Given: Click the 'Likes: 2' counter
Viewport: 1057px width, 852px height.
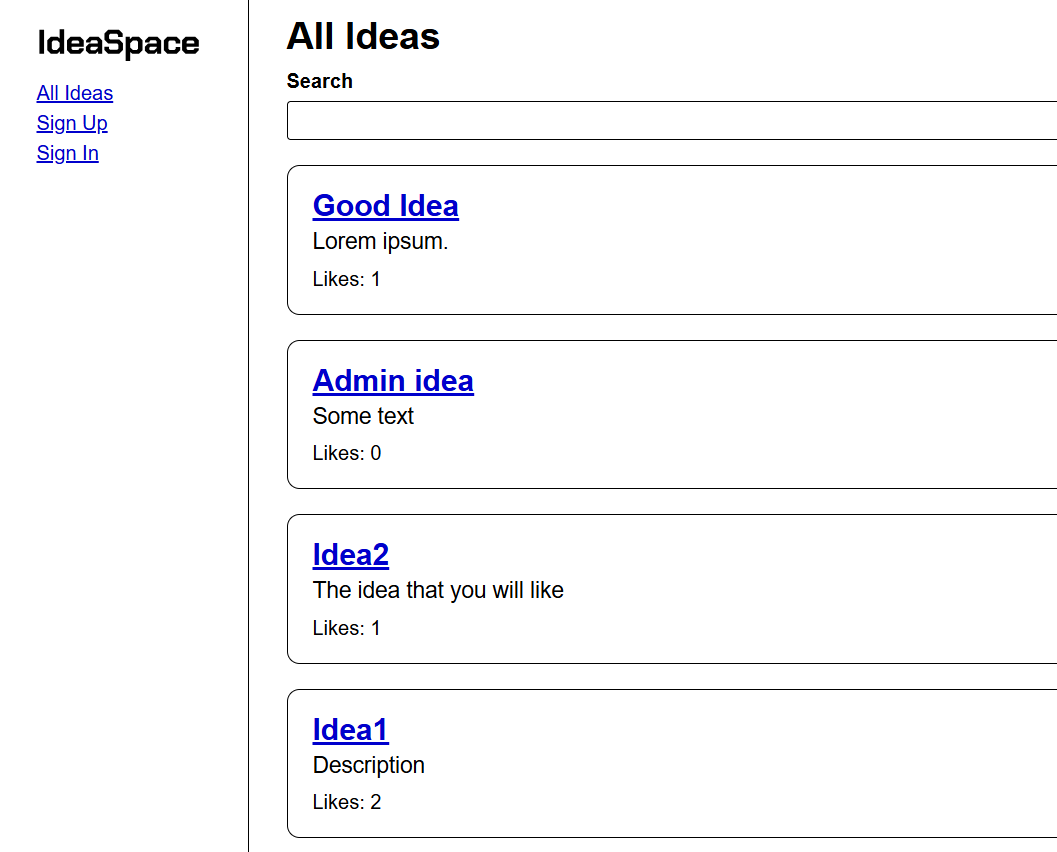Looking at the screenshot, I should (347, 802).
